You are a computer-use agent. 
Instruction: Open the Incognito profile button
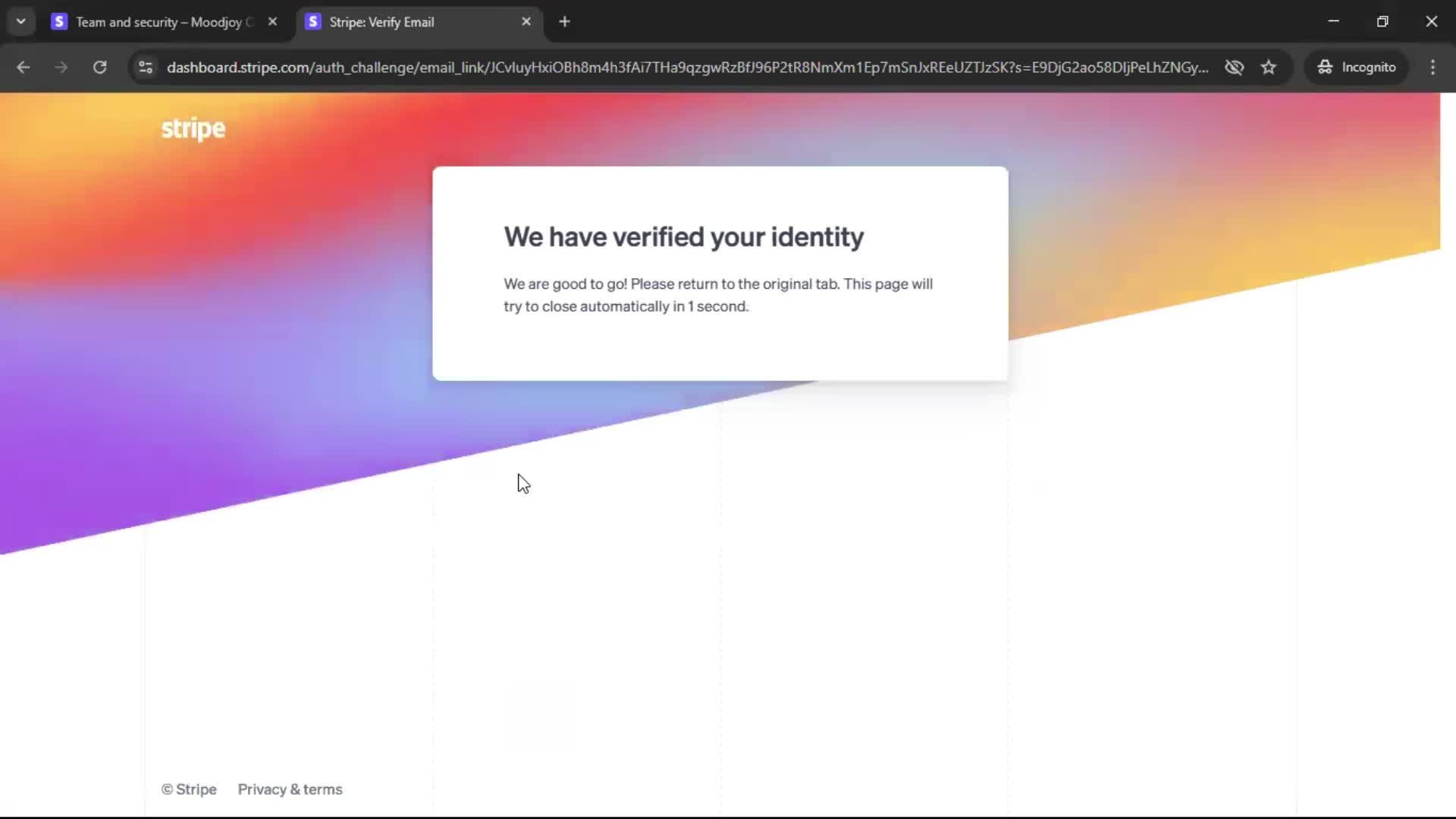[1357, 67]
